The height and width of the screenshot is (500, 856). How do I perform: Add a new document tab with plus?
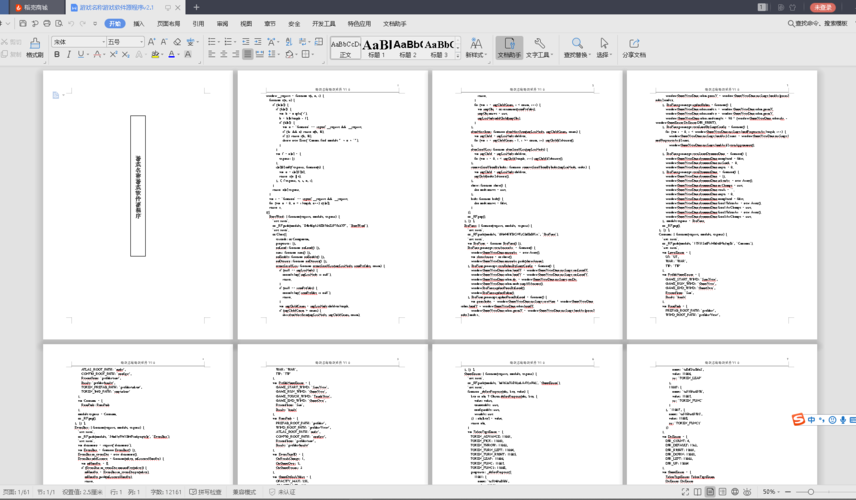[x=196, y=7]
